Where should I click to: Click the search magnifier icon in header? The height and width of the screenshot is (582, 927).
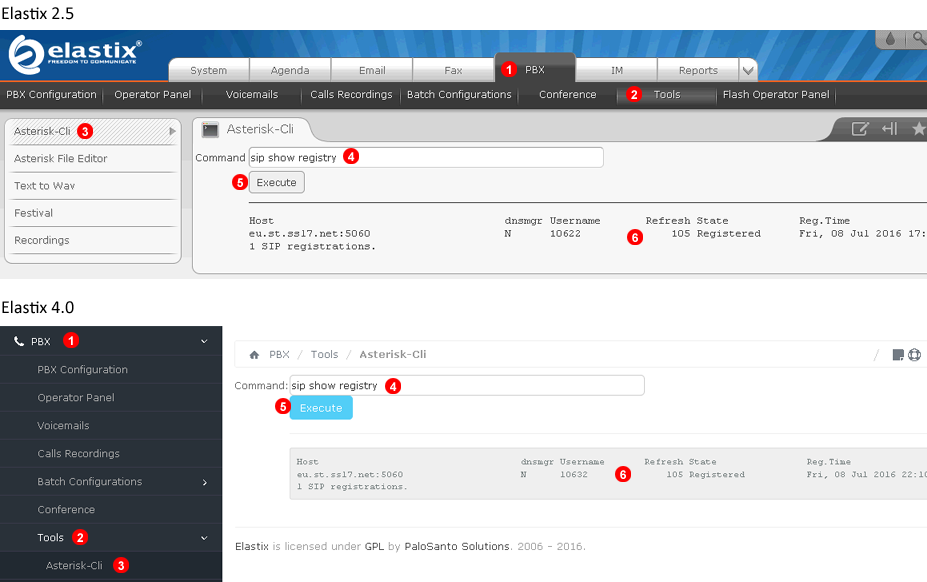point(919,39)
